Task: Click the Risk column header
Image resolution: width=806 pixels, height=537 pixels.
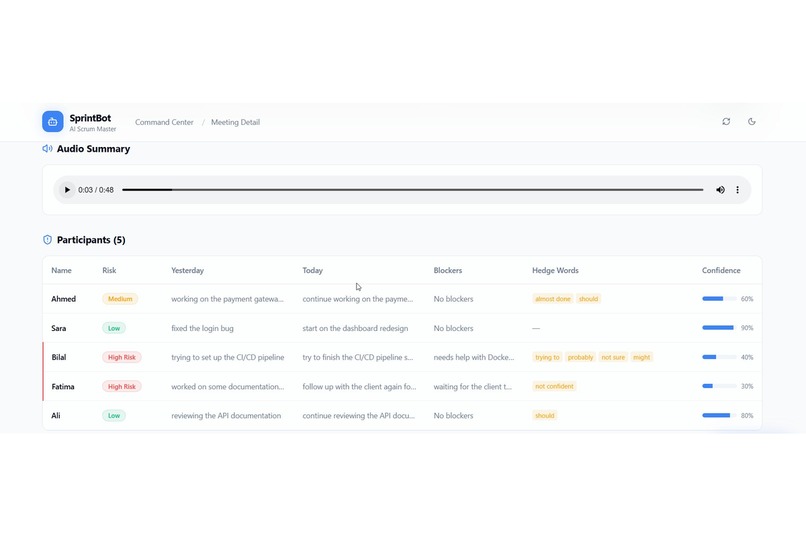Action: 109,270
